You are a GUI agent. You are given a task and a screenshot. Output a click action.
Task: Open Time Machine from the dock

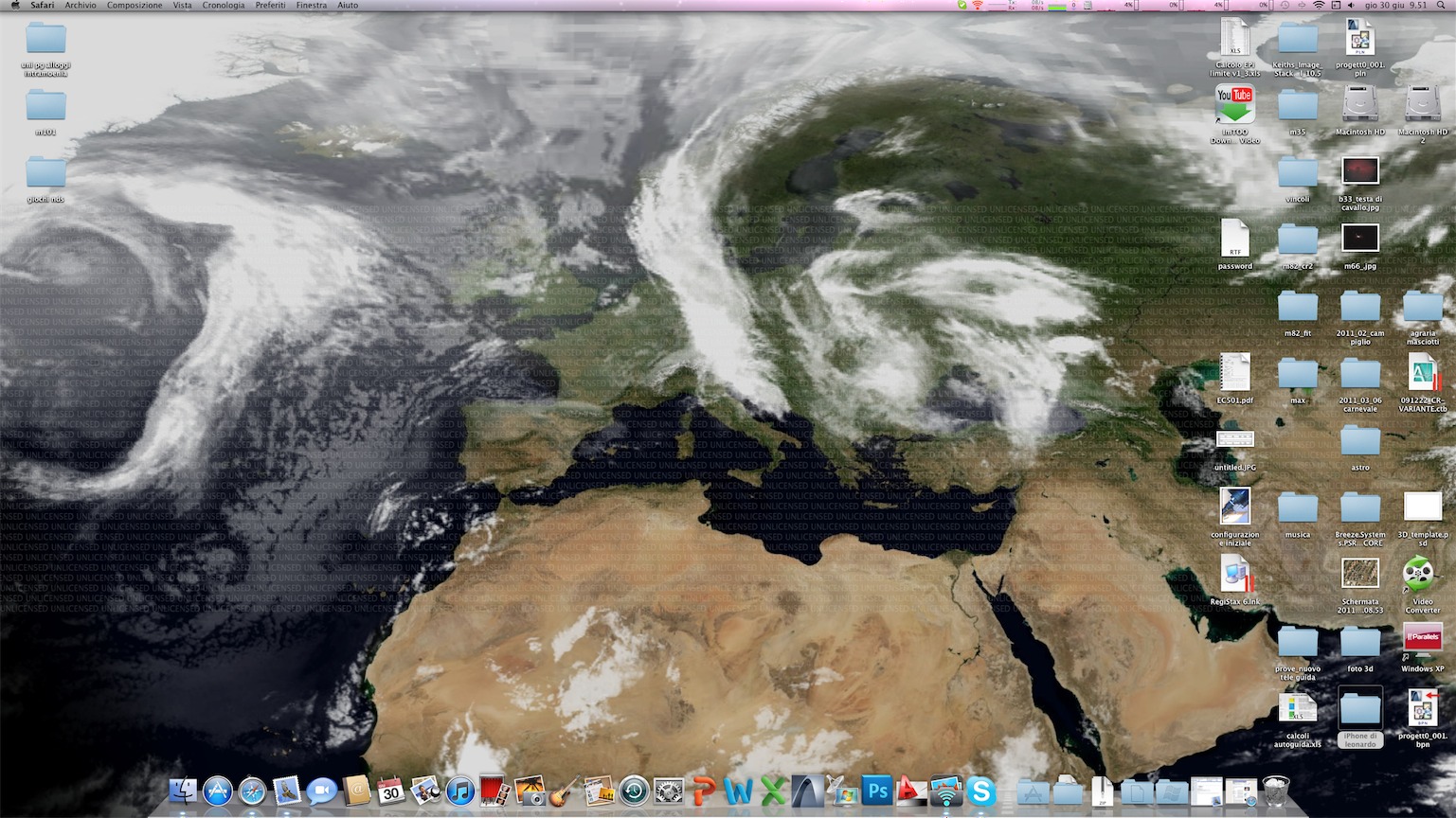634,791
